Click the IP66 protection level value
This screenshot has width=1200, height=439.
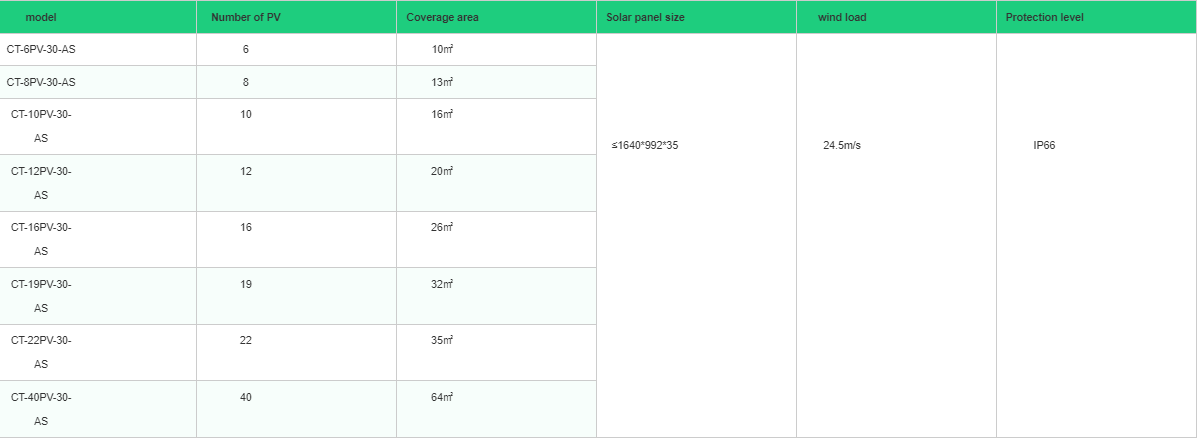[1044, 146]
